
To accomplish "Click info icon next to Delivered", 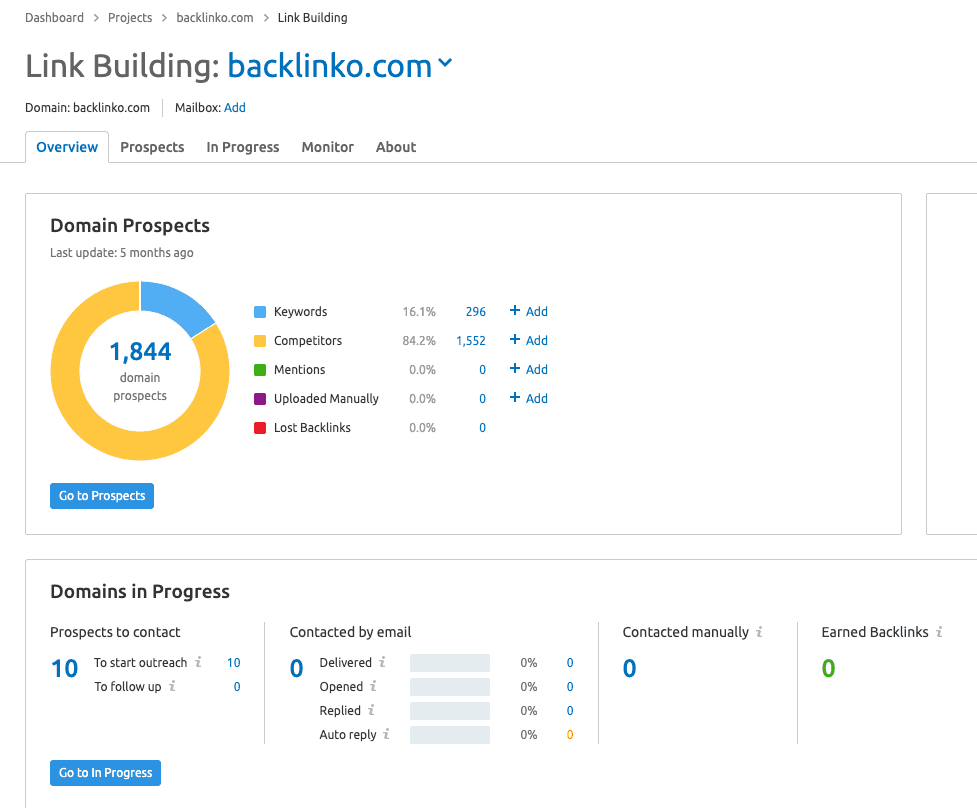I will click(382, 662).
